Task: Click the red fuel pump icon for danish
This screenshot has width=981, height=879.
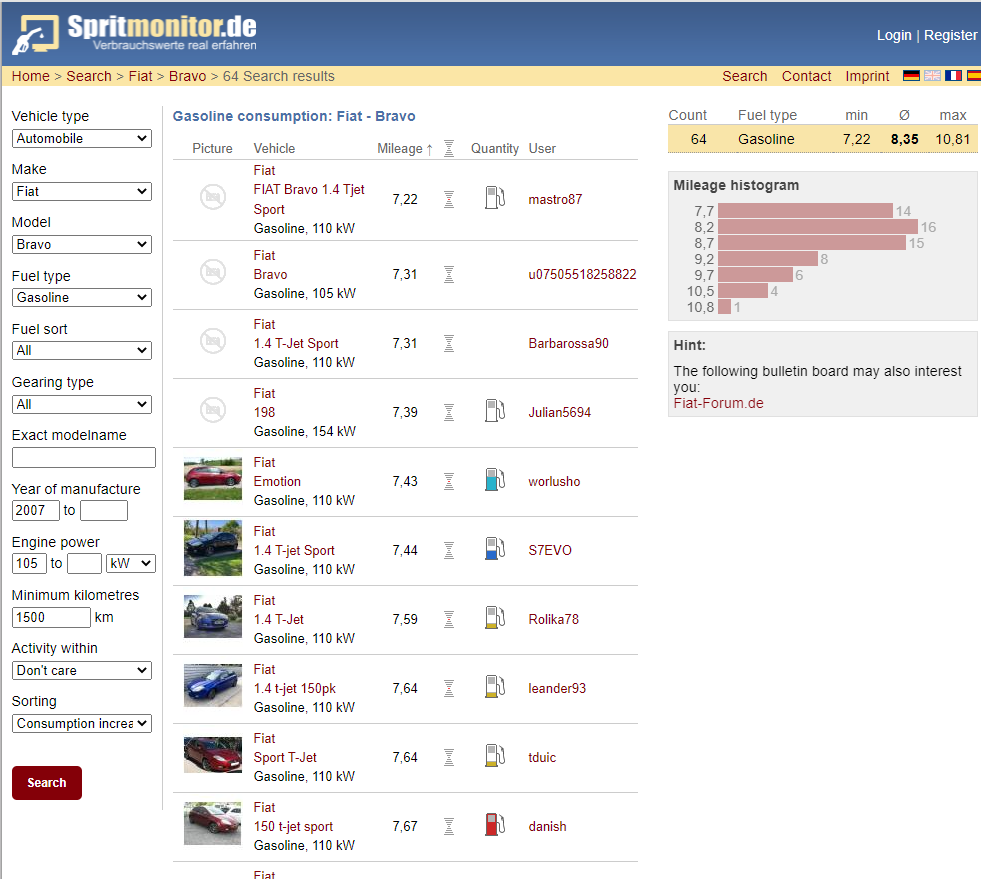Action: click(495, 825)
